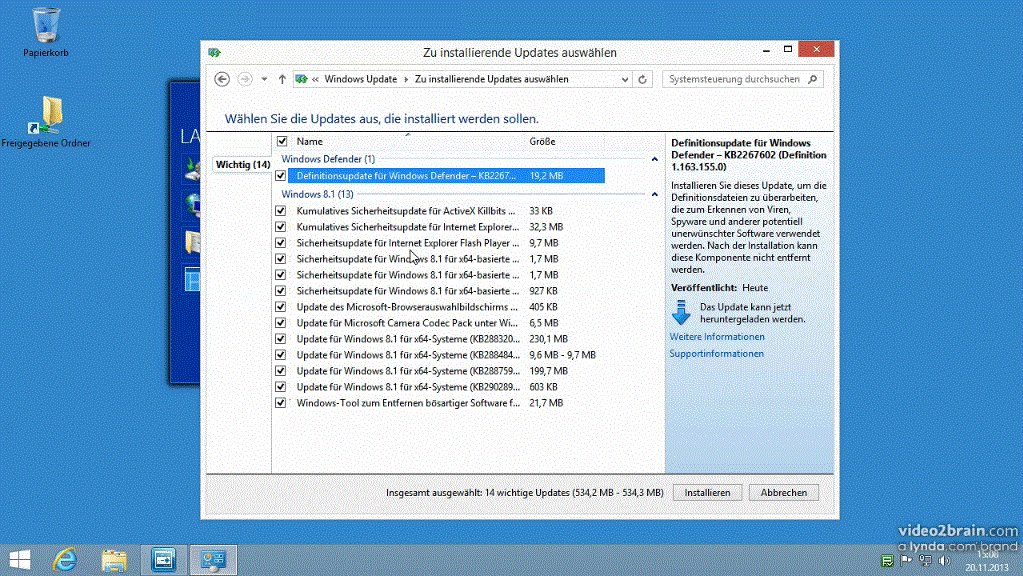
Task: Select the Wichtig (14) tab
Action: coord(243,164)
